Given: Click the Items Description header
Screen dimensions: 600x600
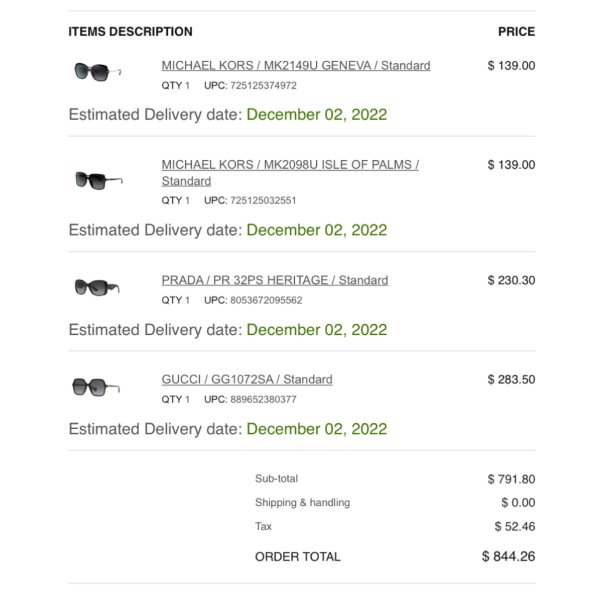Looking at the screenshot, I should [x=130, y=31].
